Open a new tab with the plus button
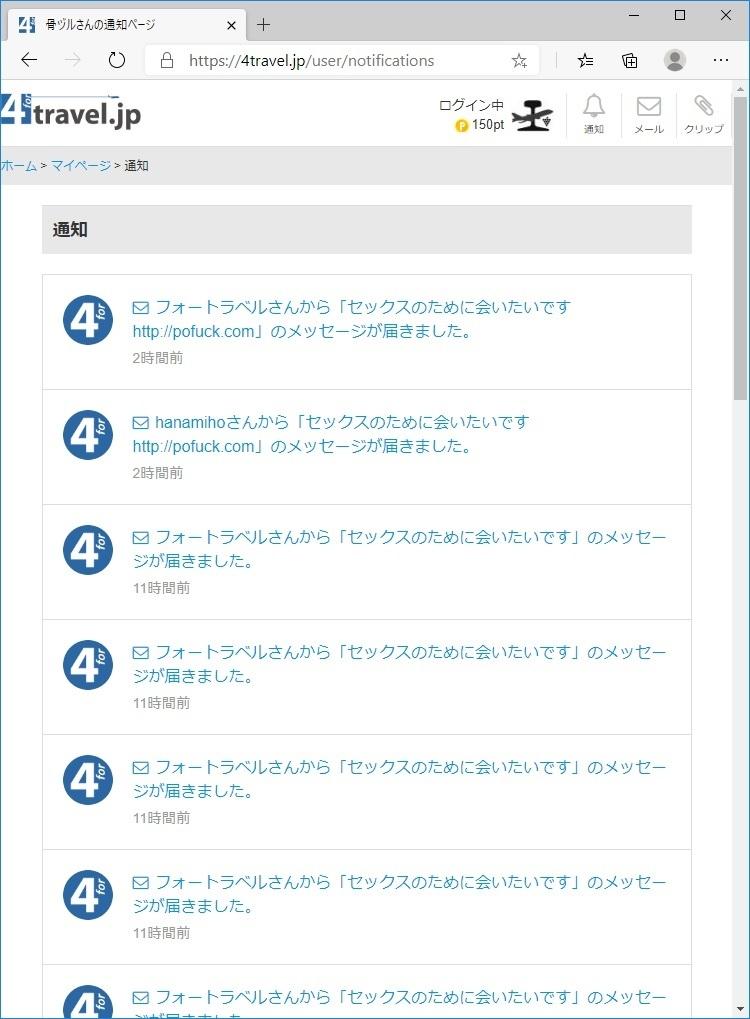The width and height of the screenshot is (750, 1019). click(263, 25)
